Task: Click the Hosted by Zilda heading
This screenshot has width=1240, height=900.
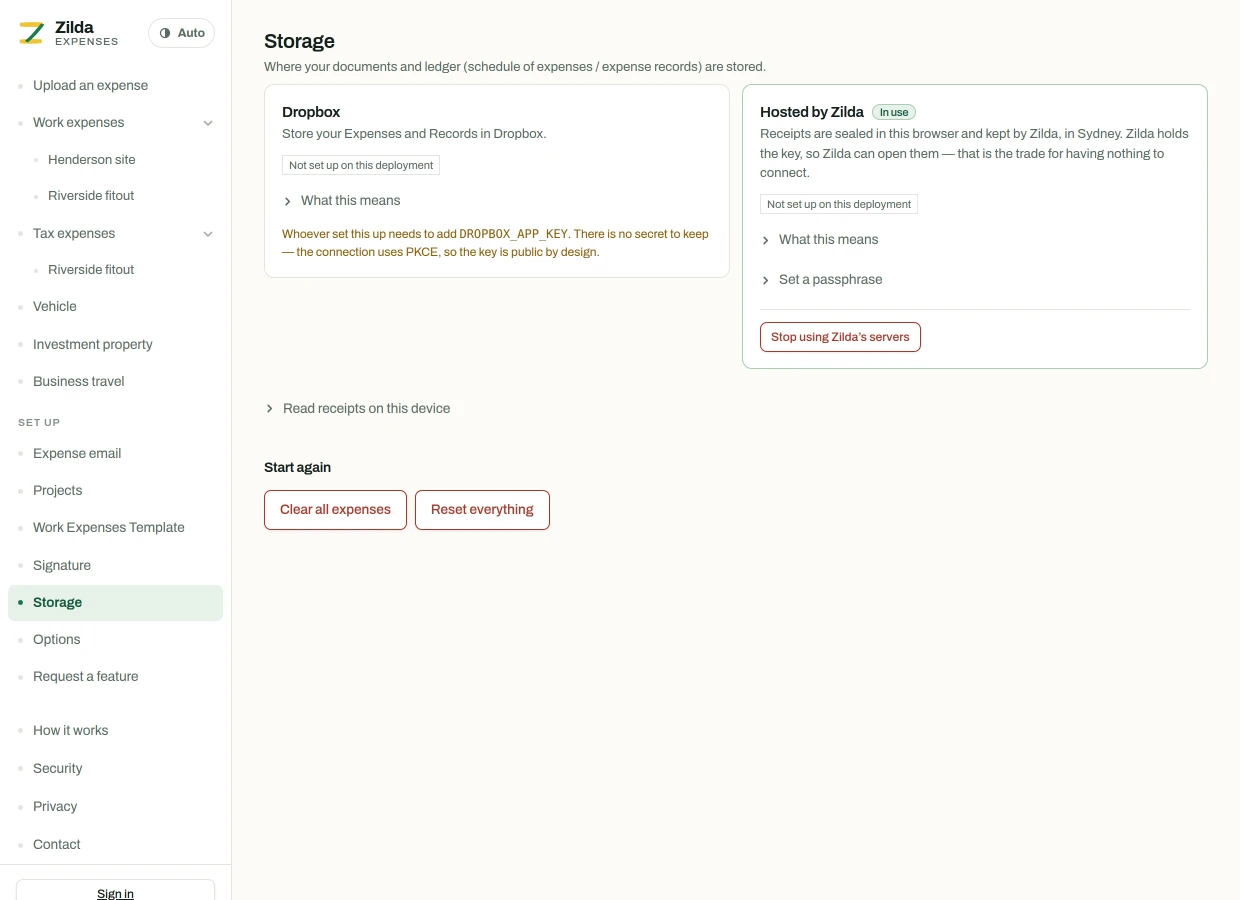Action: 812,112
